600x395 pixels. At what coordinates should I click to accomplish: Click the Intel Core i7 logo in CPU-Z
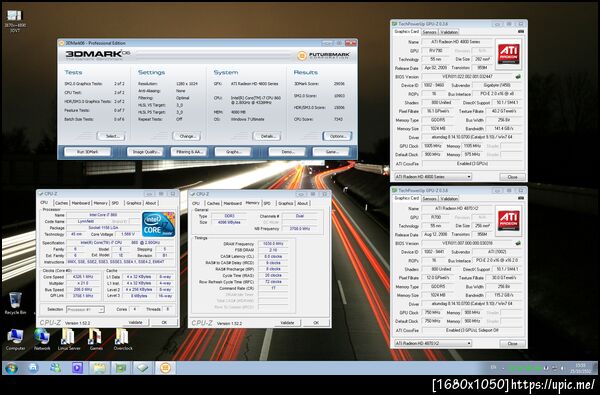(159, 224)
